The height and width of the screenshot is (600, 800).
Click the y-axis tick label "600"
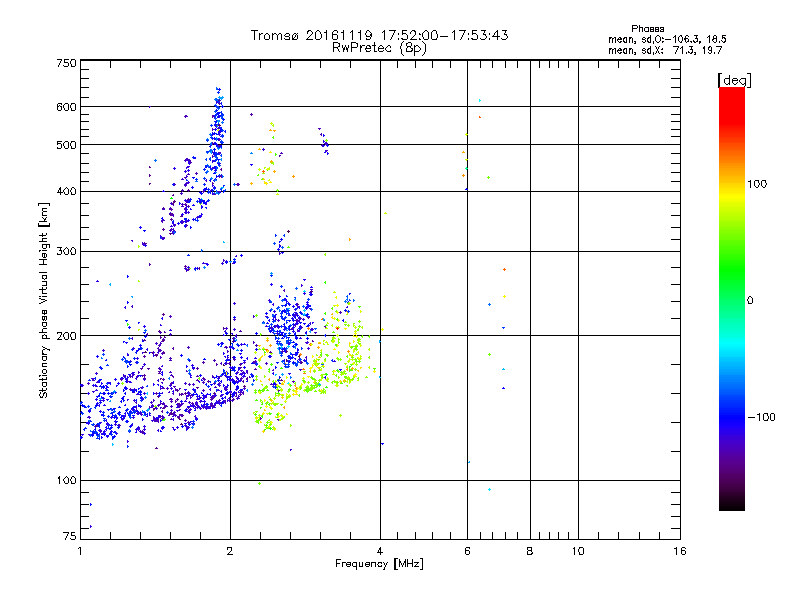tap(66, 107)
